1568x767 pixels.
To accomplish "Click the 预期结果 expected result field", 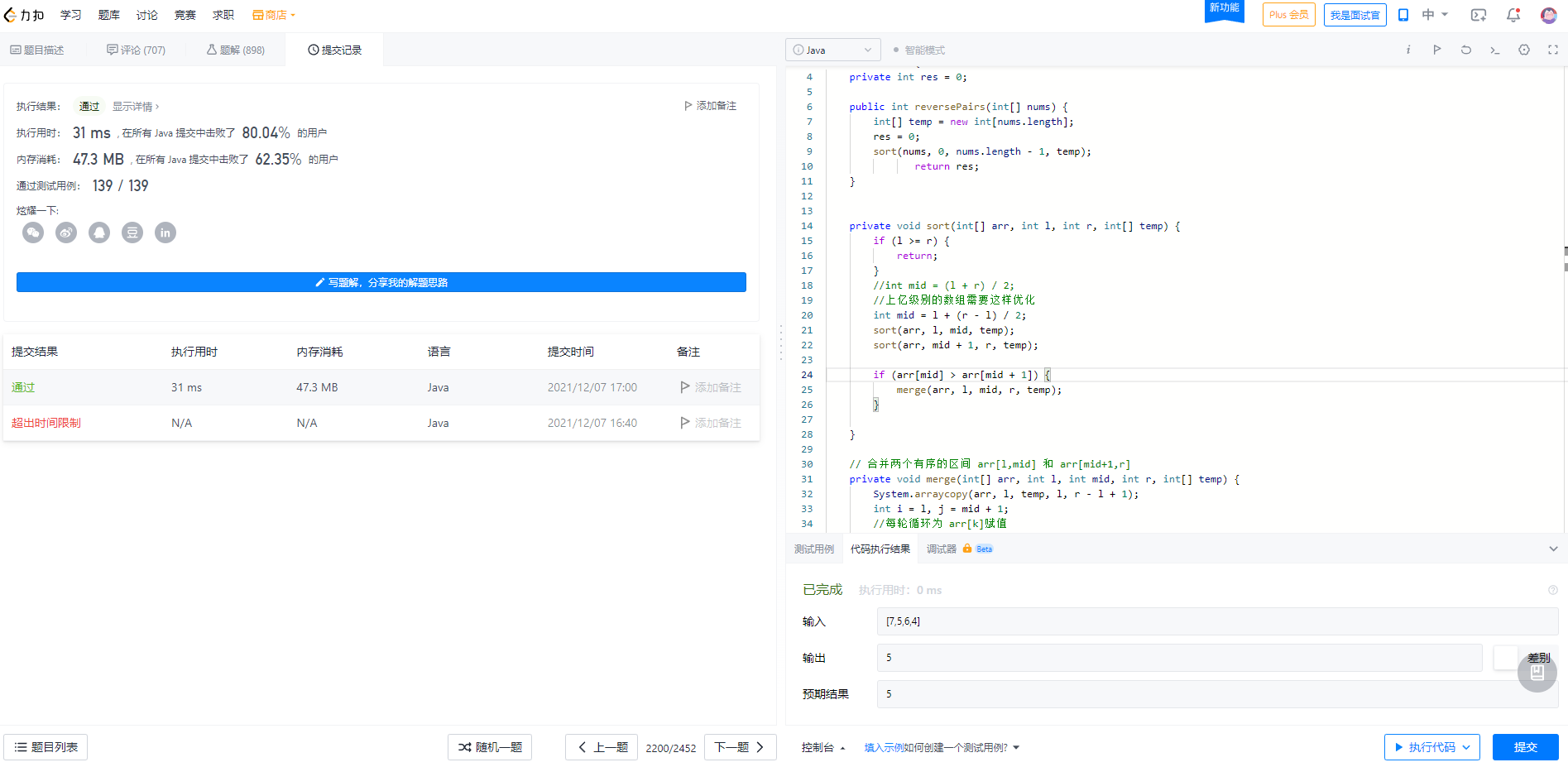I will [x=1217, y=694].
